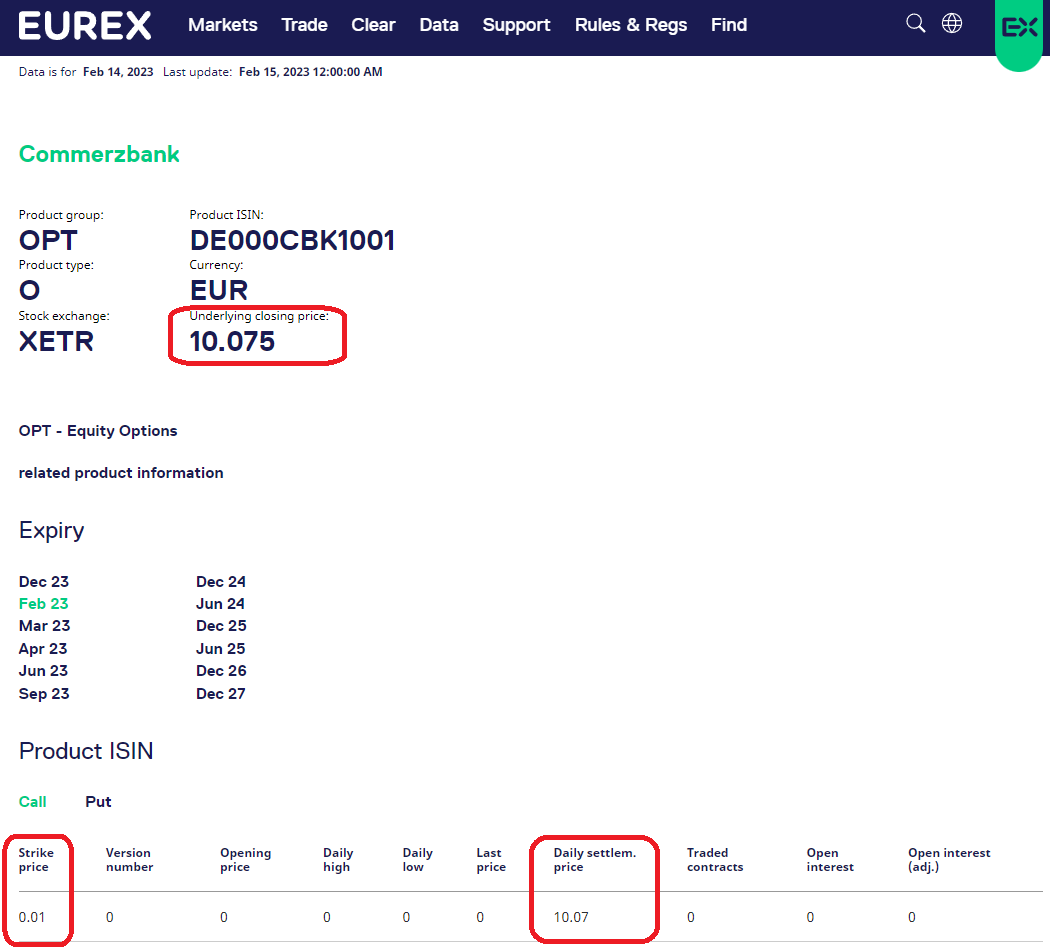Open the search magnifier icon
This screenshot has height=951, width=1050.
tap(915, 23)
